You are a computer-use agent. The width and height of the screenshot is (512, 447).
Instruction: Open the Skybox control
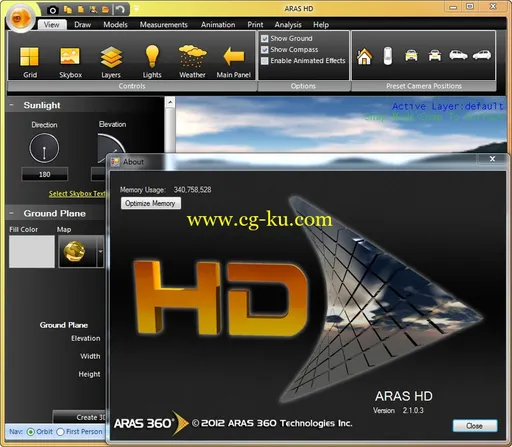point(70,62)
